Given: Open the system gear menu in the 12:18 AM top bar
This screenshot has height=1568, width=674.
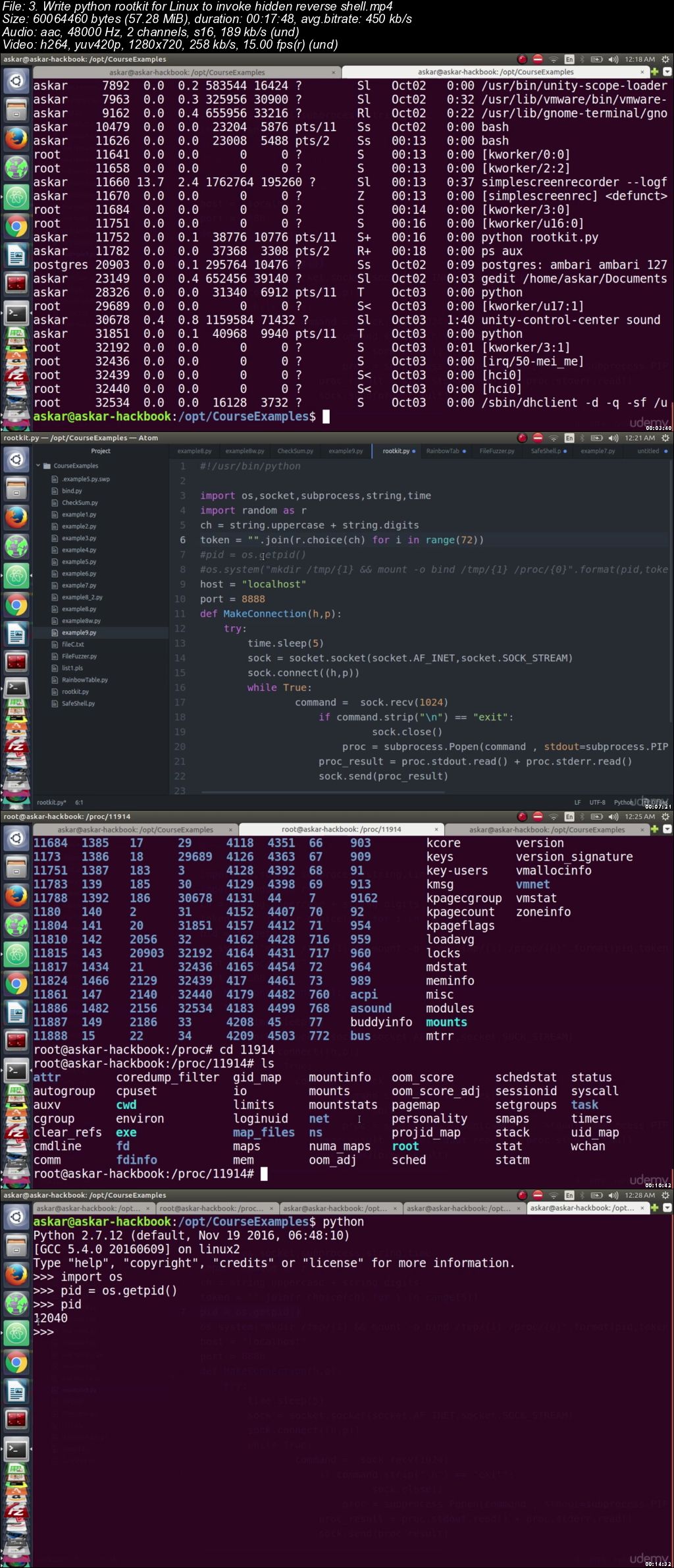Looking at the screenshot, I should 665,59.
